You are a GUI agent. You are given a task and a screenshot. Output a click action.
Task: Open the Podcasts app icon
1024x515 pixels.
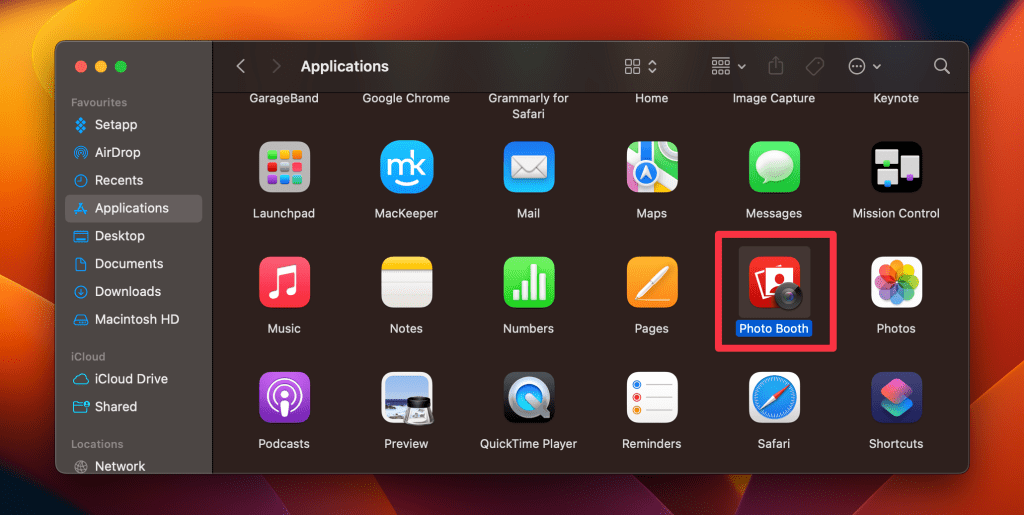click(284, 398)
